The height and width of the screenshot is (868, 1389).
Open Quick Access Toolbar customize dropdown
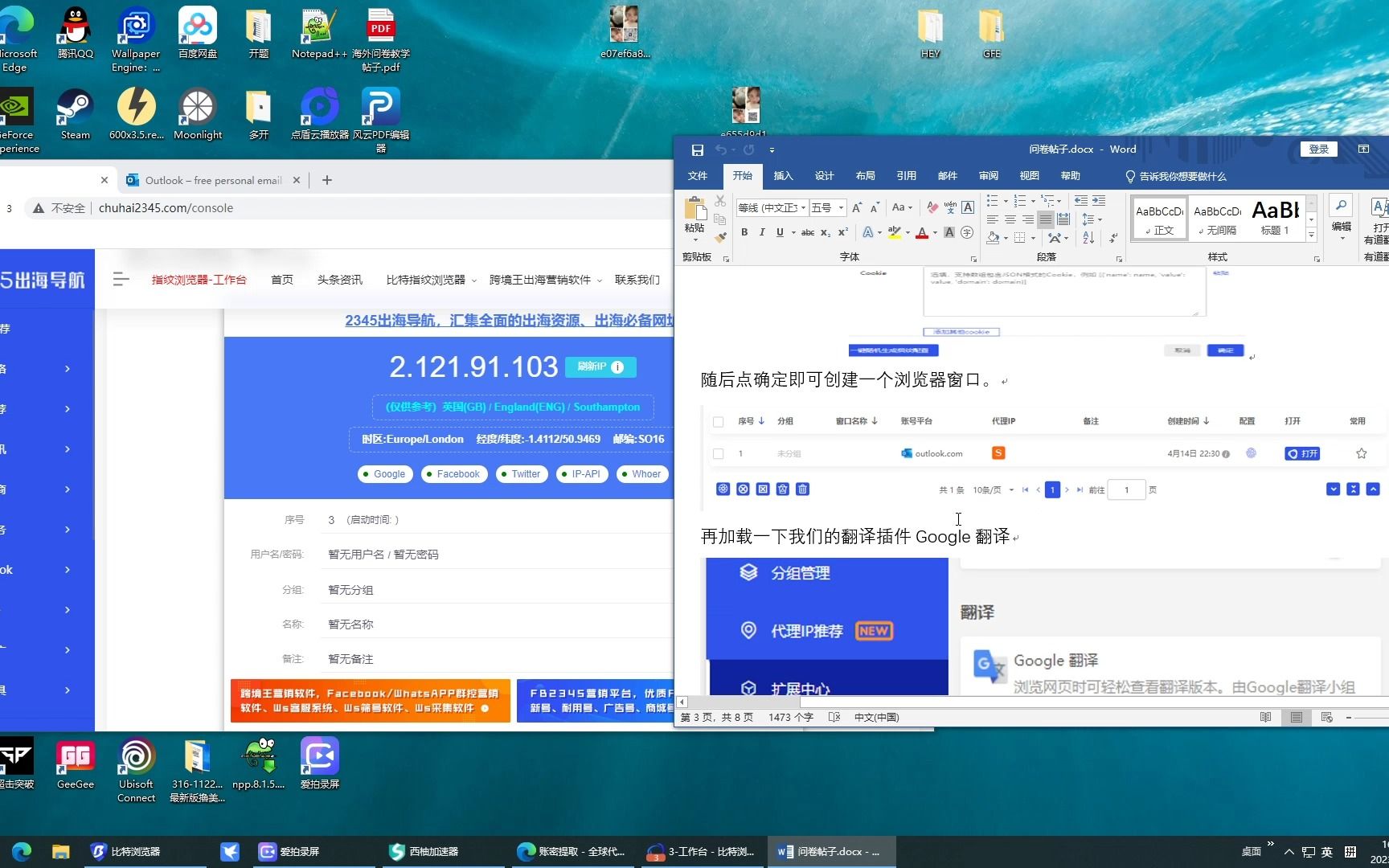(772, 150)
